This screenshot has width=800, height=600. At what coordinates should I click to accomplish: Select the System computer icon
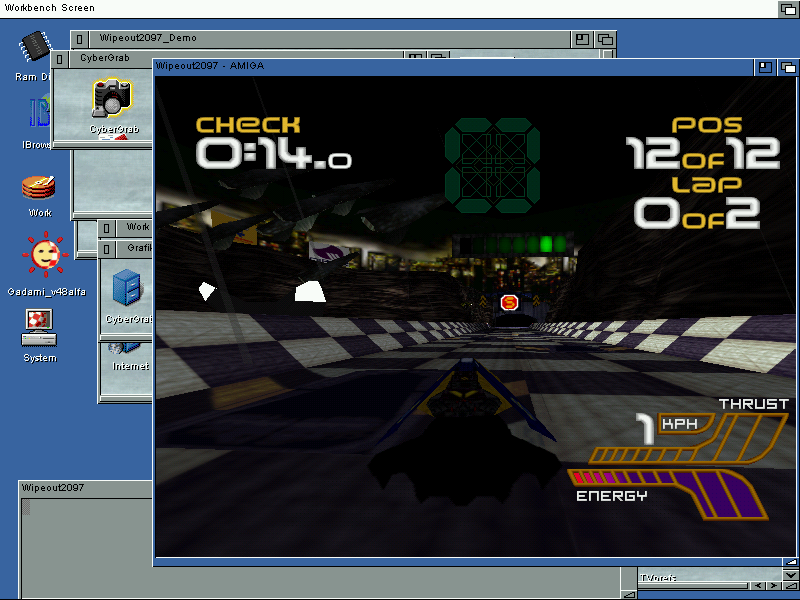click(39, 327)
